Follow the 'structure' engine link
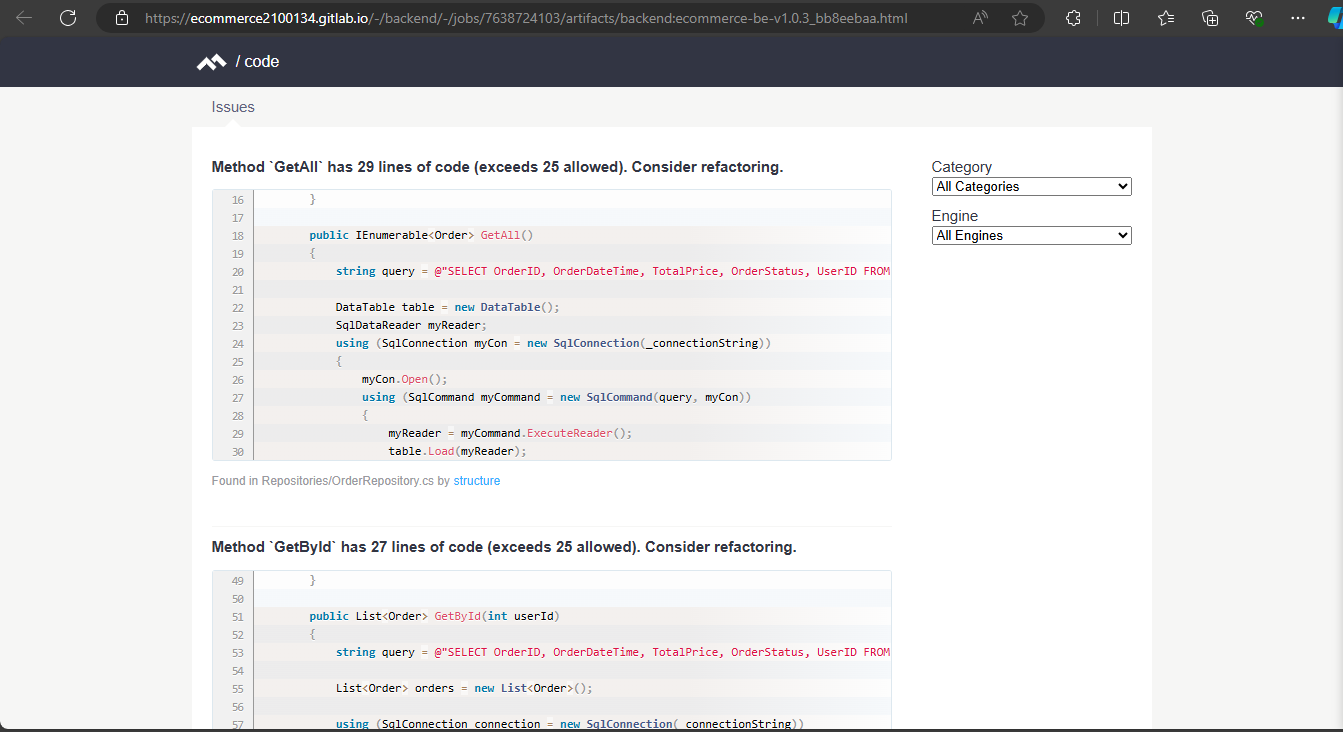1343x732 pixels. coord(477,481)
